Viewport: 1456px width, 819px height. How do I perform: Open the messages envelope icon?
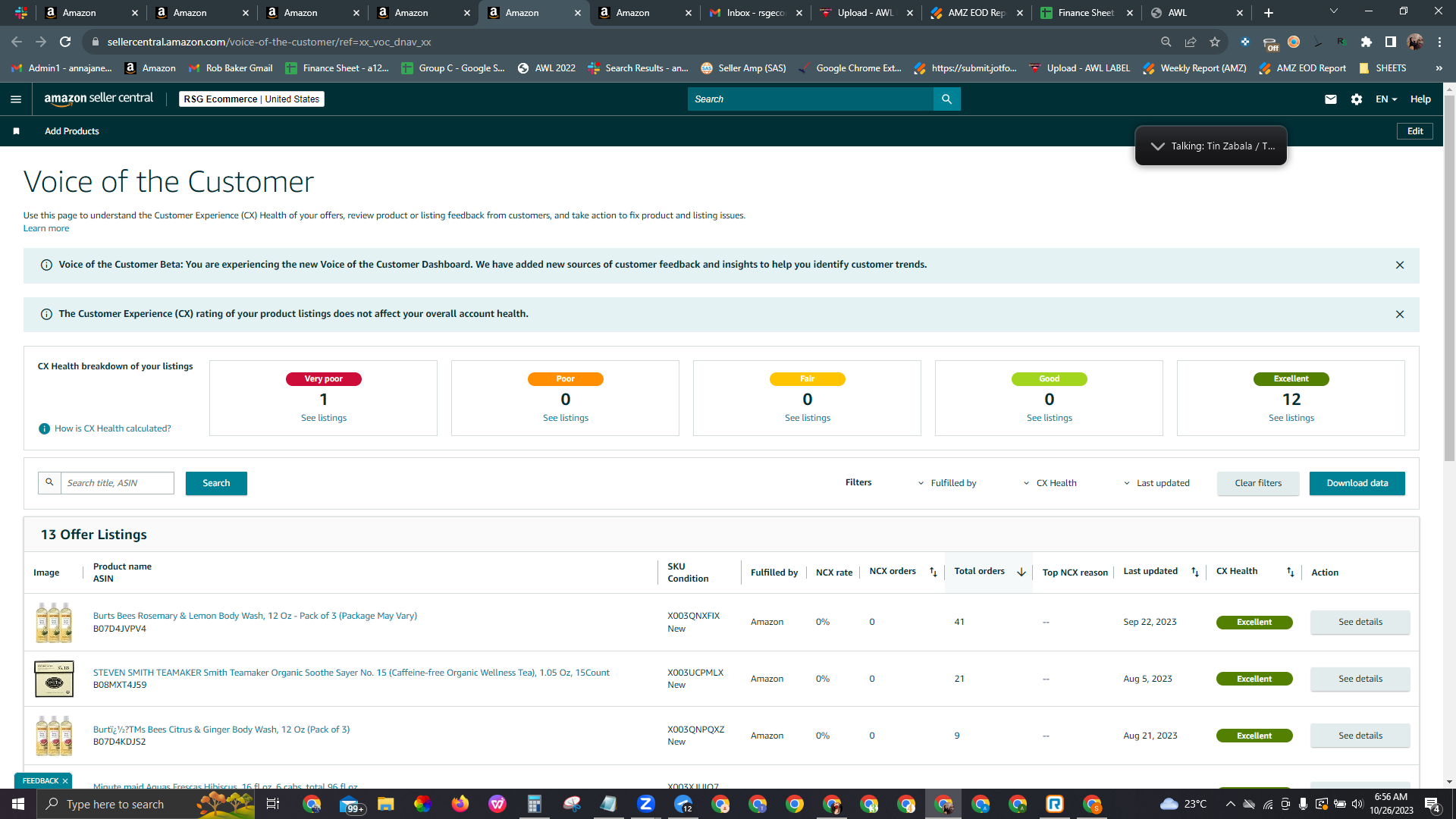(x=1331, y=99)
